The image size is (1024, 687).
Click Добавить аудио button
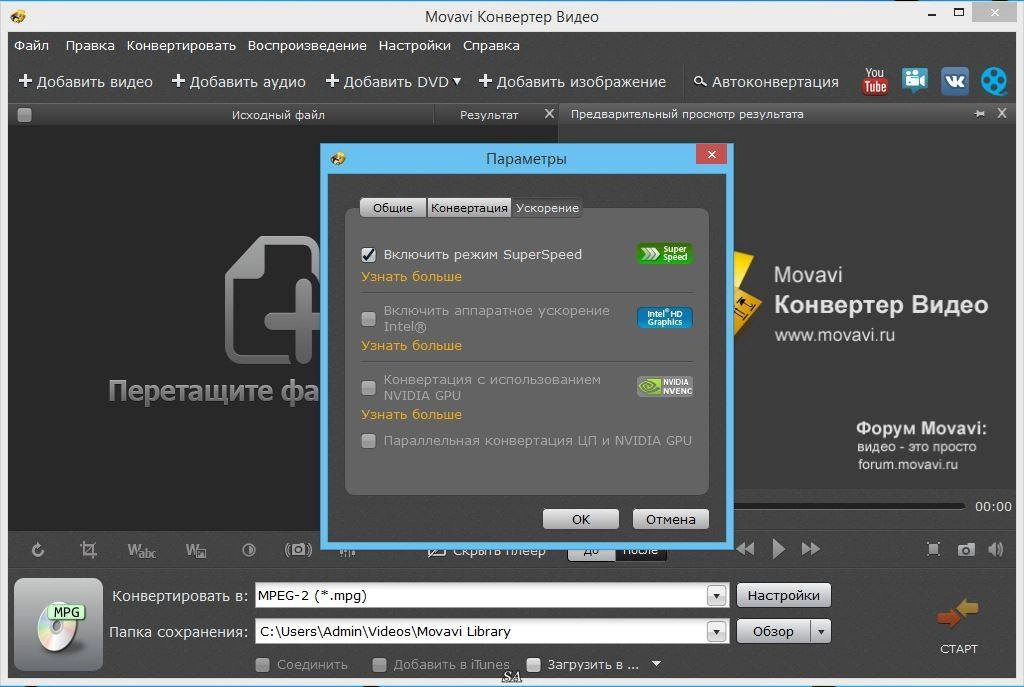[238, 82]
